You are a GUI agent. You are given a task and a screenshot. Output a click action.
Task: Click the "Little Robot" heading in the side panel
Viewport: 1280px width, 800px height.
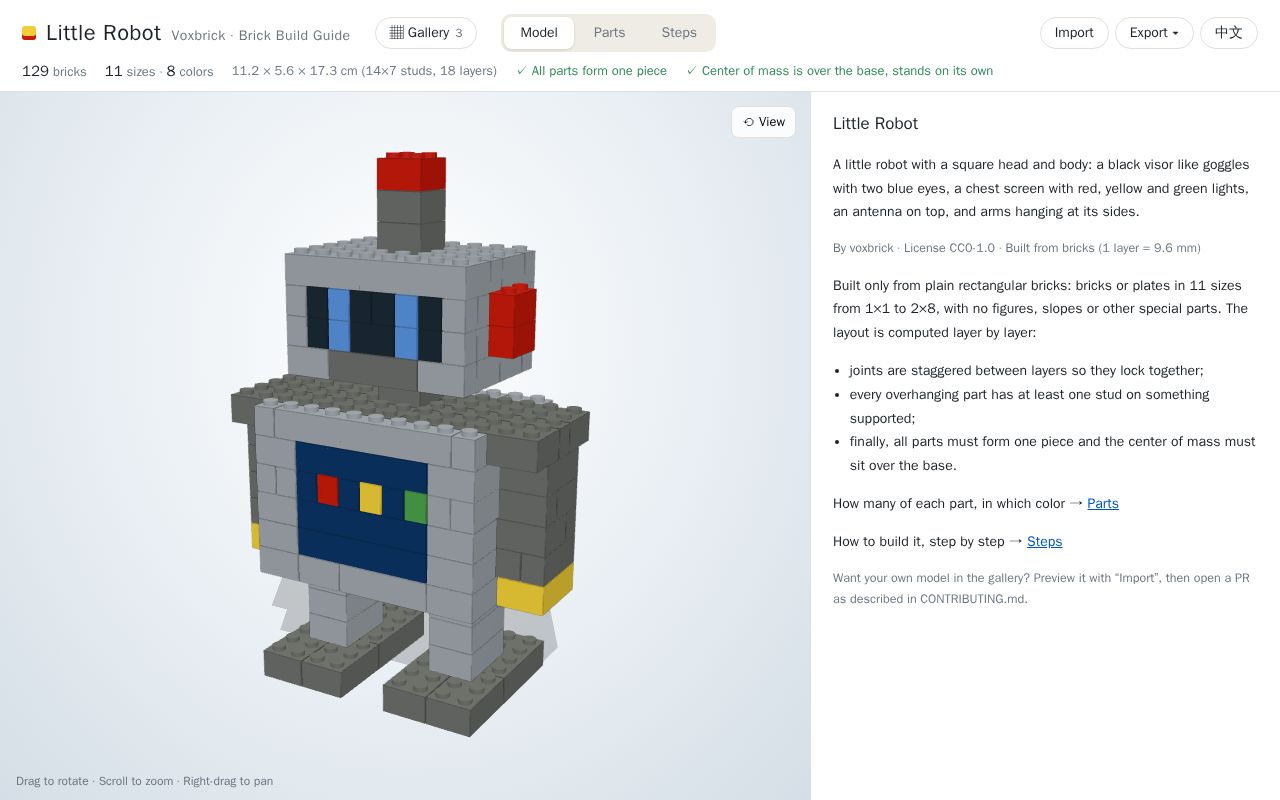click(x=875, y=124)
